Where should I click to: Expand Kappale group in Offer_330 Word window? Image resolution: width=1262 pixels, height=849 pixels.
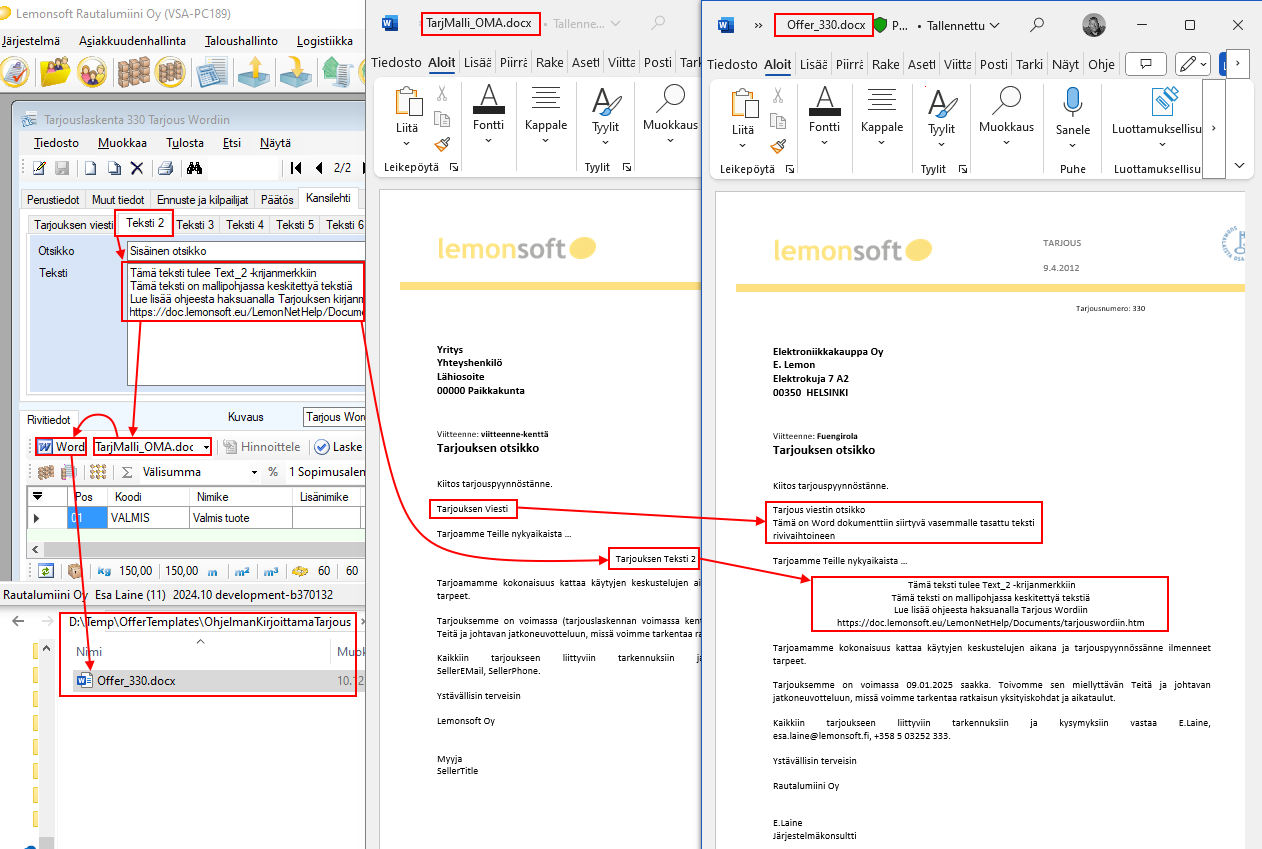click(882, 142)
